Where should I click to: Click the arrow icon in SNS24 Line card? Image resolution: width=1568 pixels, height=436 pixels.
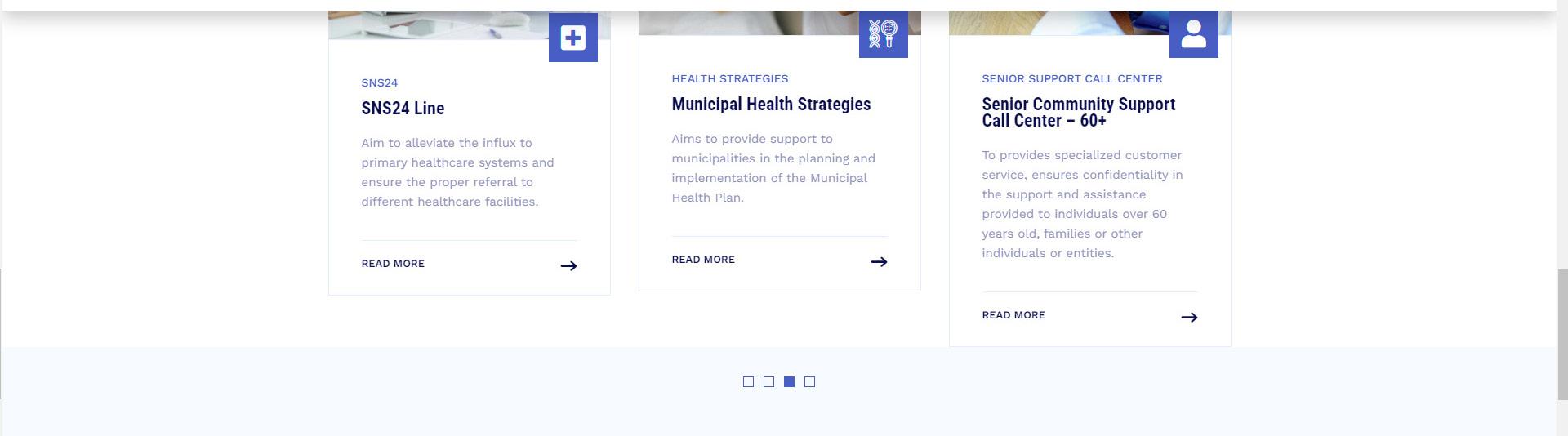pos(569,265)
